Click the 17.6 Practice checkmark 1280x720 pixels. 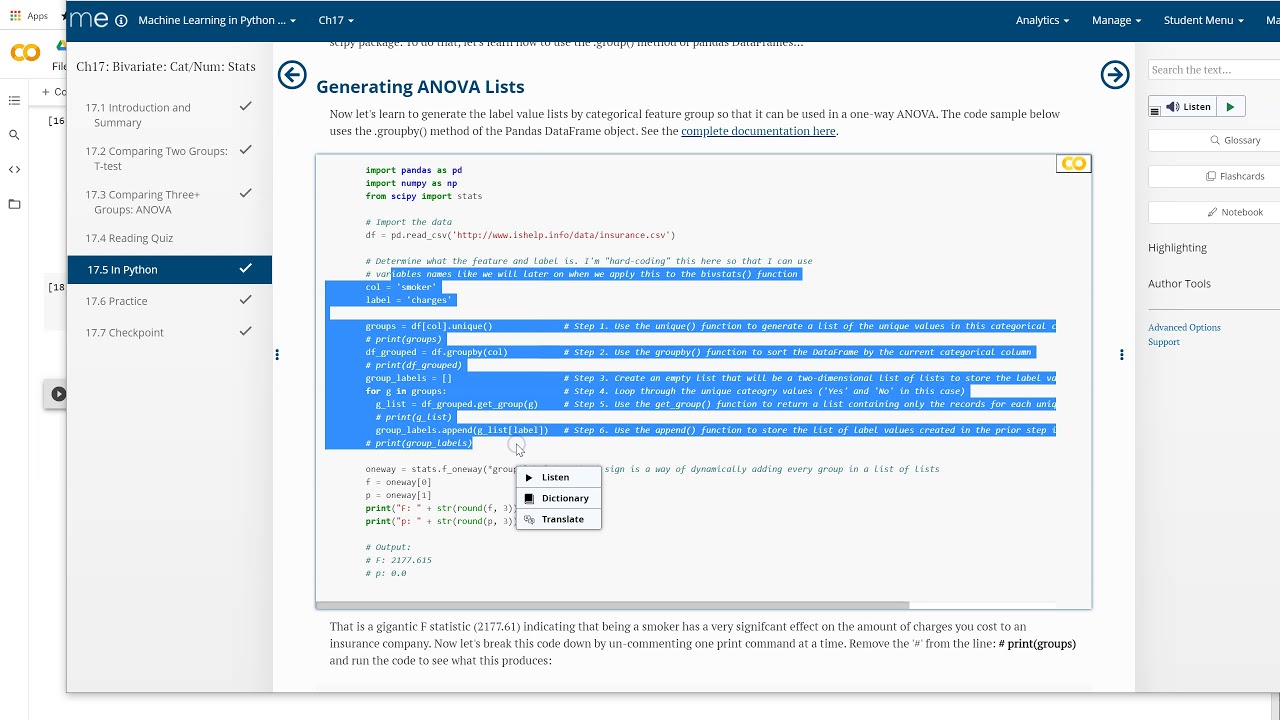coord(245,300)
